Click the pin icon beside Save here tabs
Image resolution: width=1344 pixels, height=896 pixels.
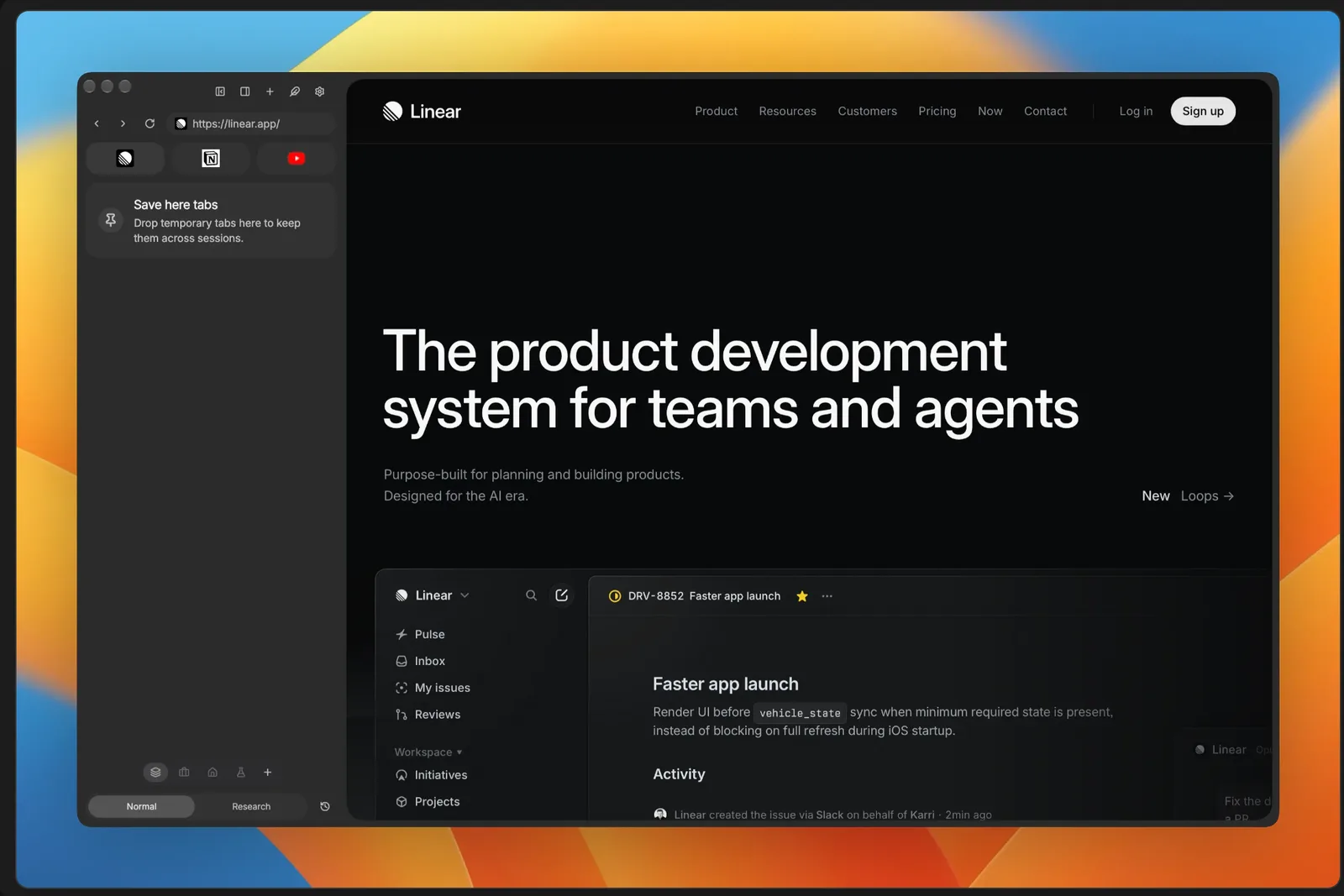tap(111, 220)
